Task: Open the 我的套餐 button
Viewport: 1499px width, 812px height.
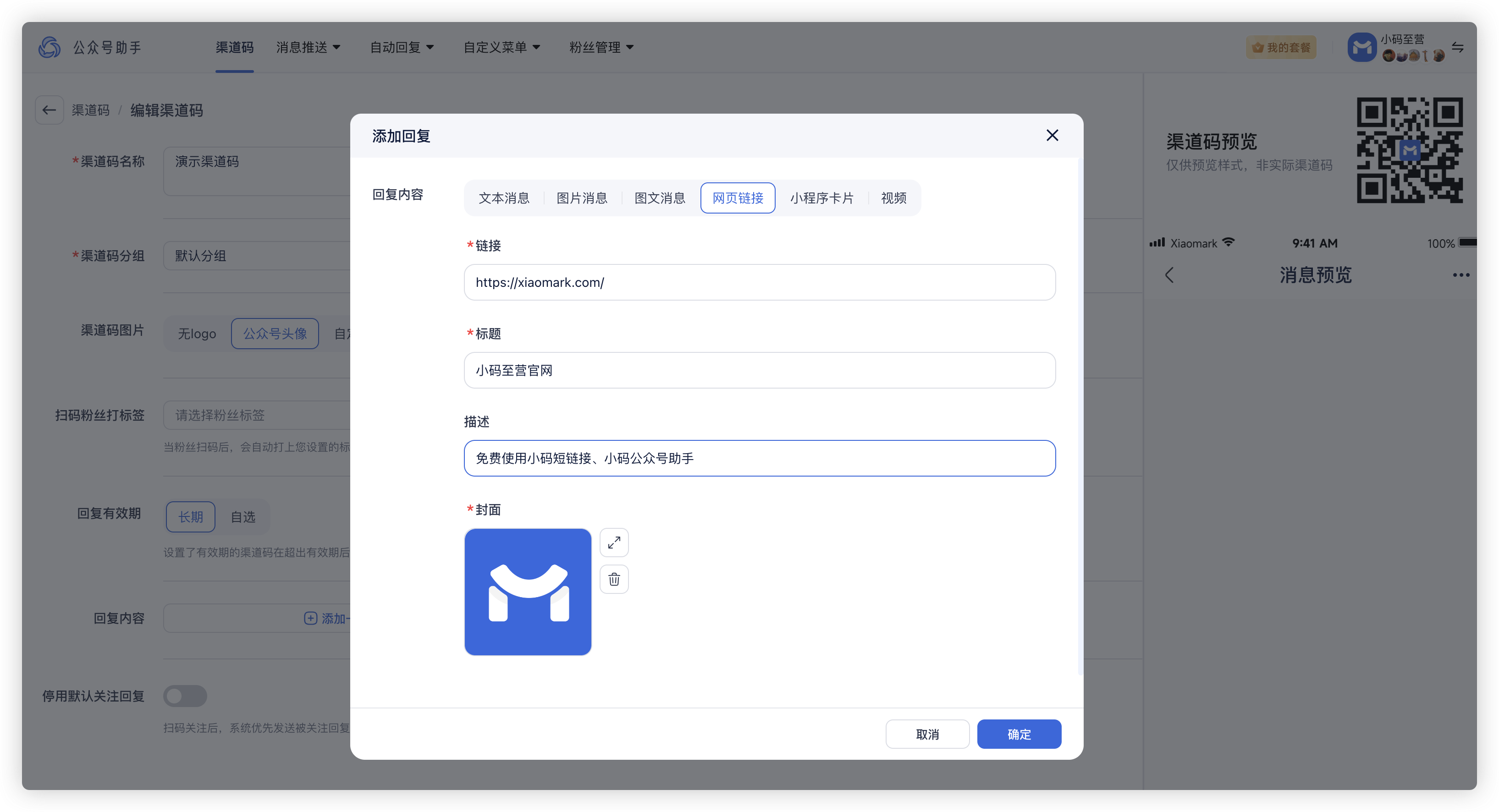Action: (1281, 47)
